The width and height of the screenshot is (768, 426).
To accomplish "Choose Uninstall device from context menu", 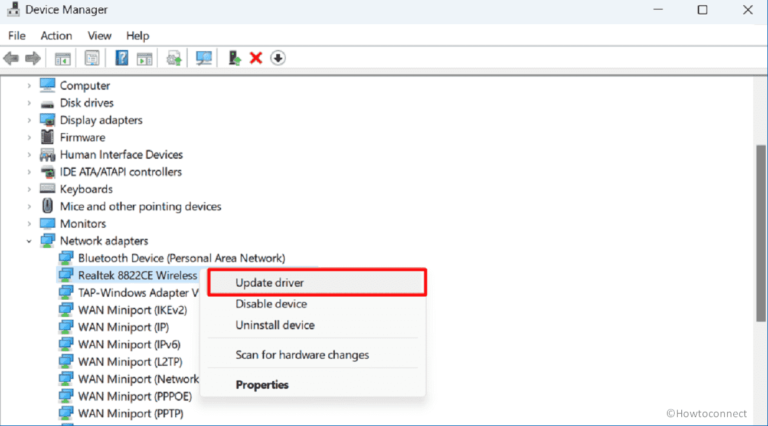I will pos(313,325).
